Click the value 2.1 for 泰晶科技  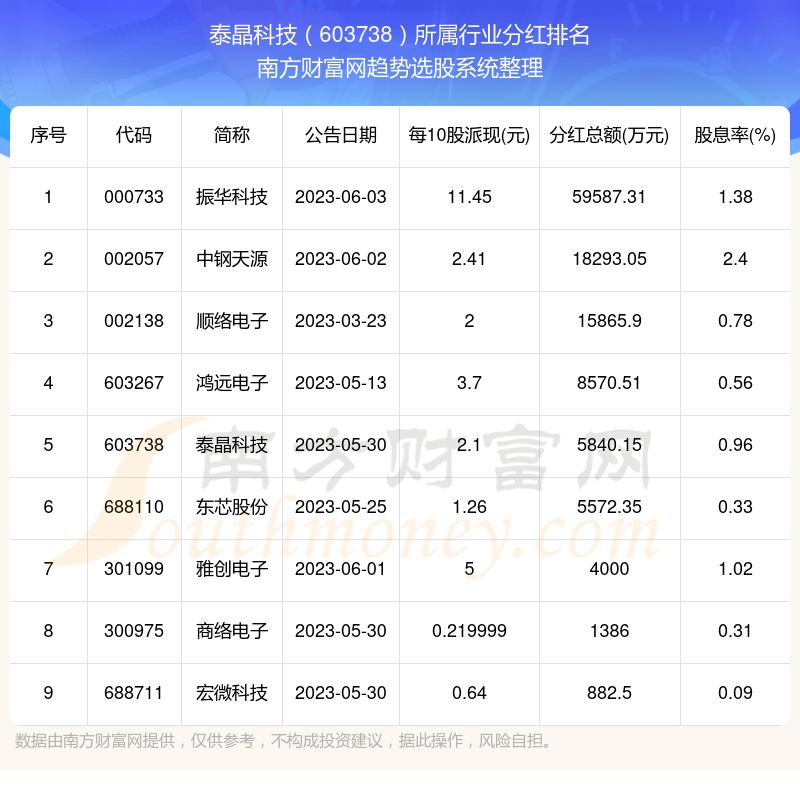[x=469, y=445]
